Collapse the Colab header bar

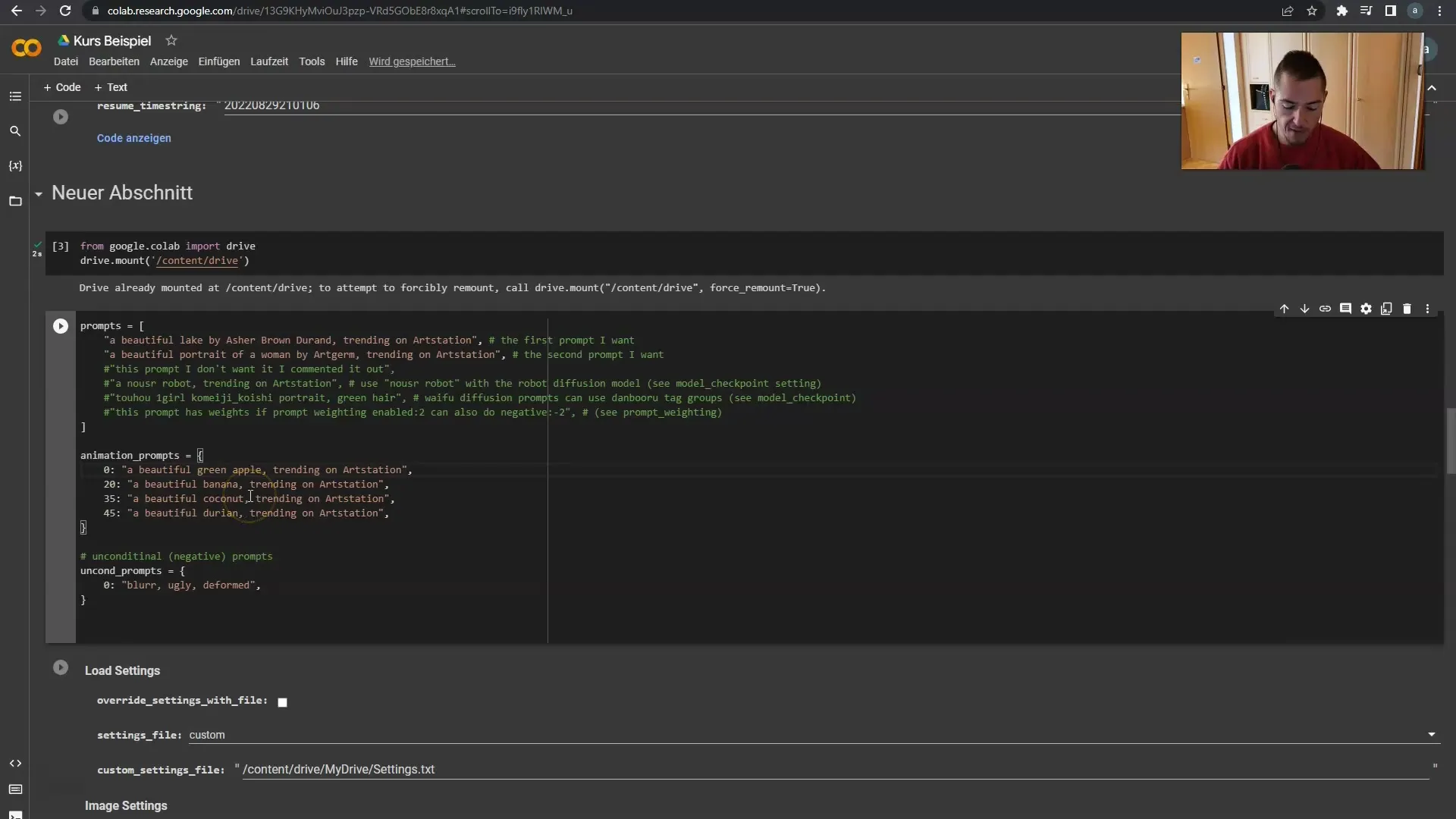(1432, 88)
